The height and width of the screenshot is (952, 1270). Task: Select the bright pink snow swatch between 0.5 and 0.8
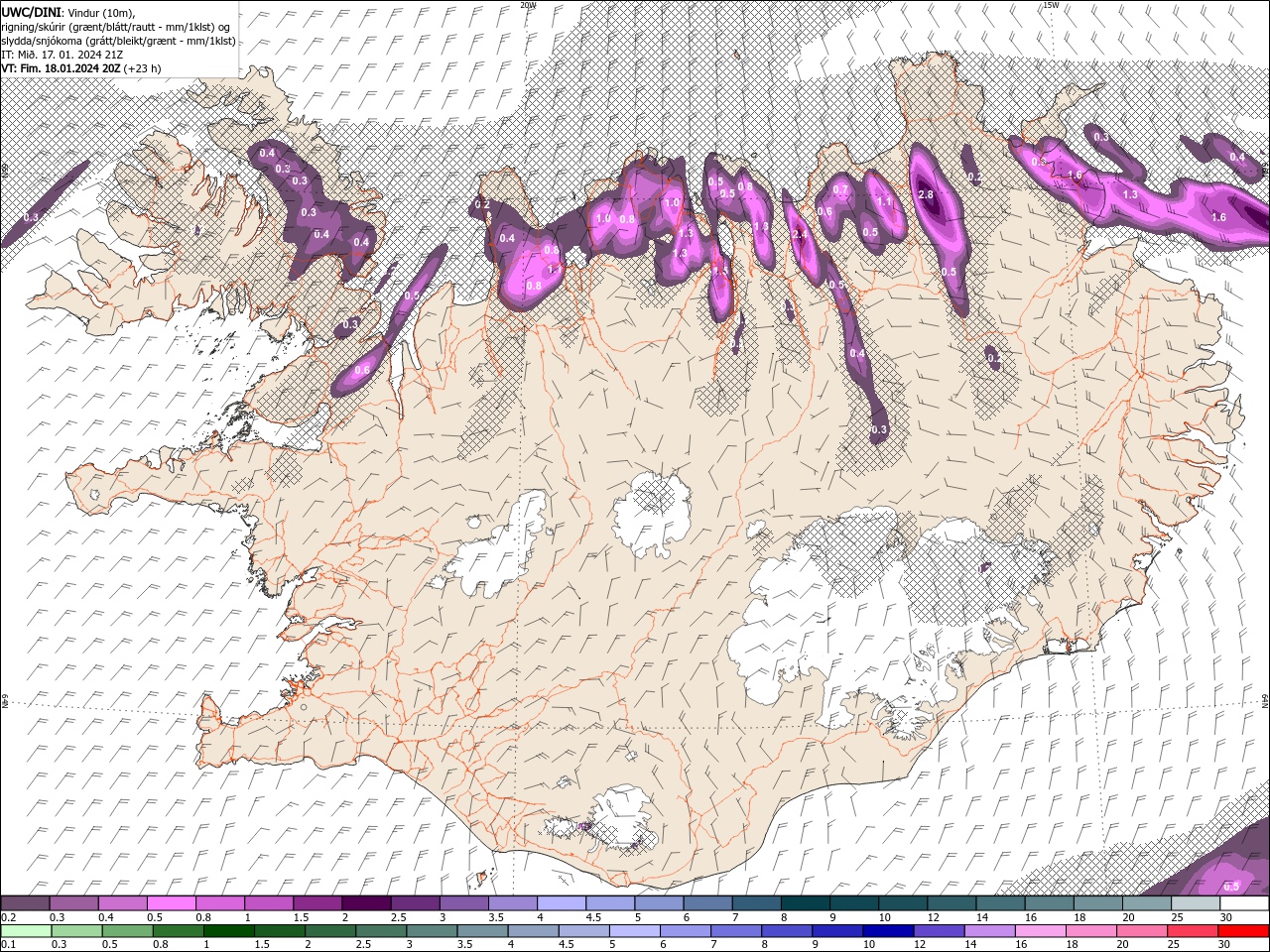(172, 903)
